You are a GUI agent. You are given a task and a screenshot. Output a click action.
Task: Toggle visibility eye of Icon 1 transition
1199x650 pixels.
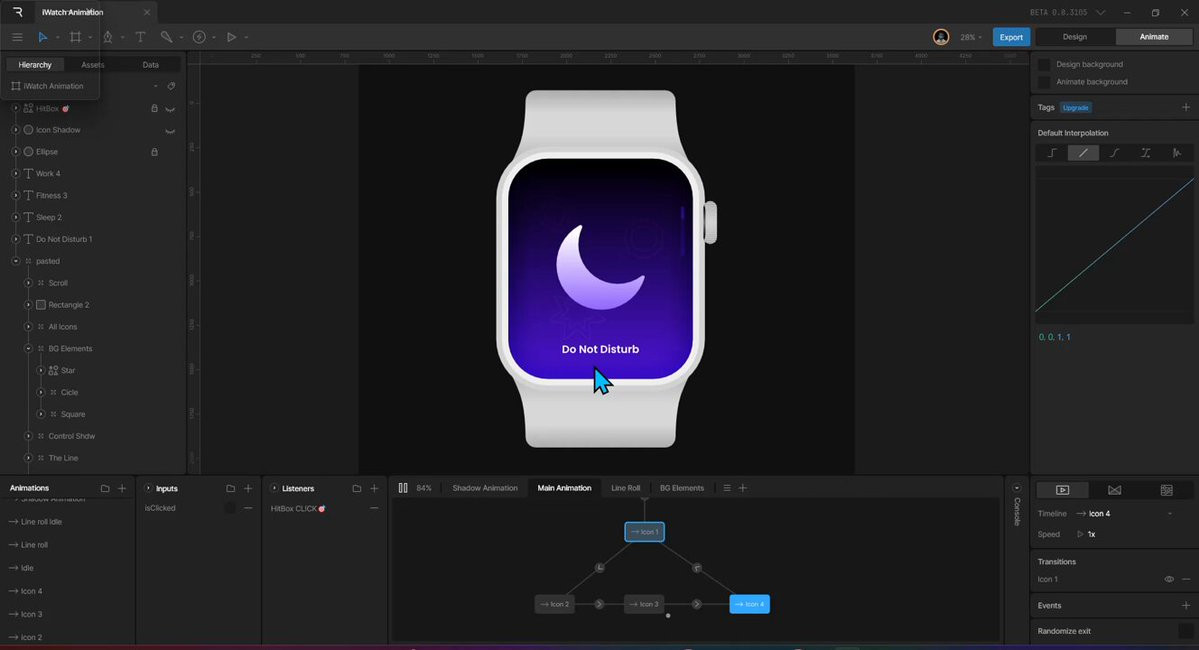(x=1169, y=580)
